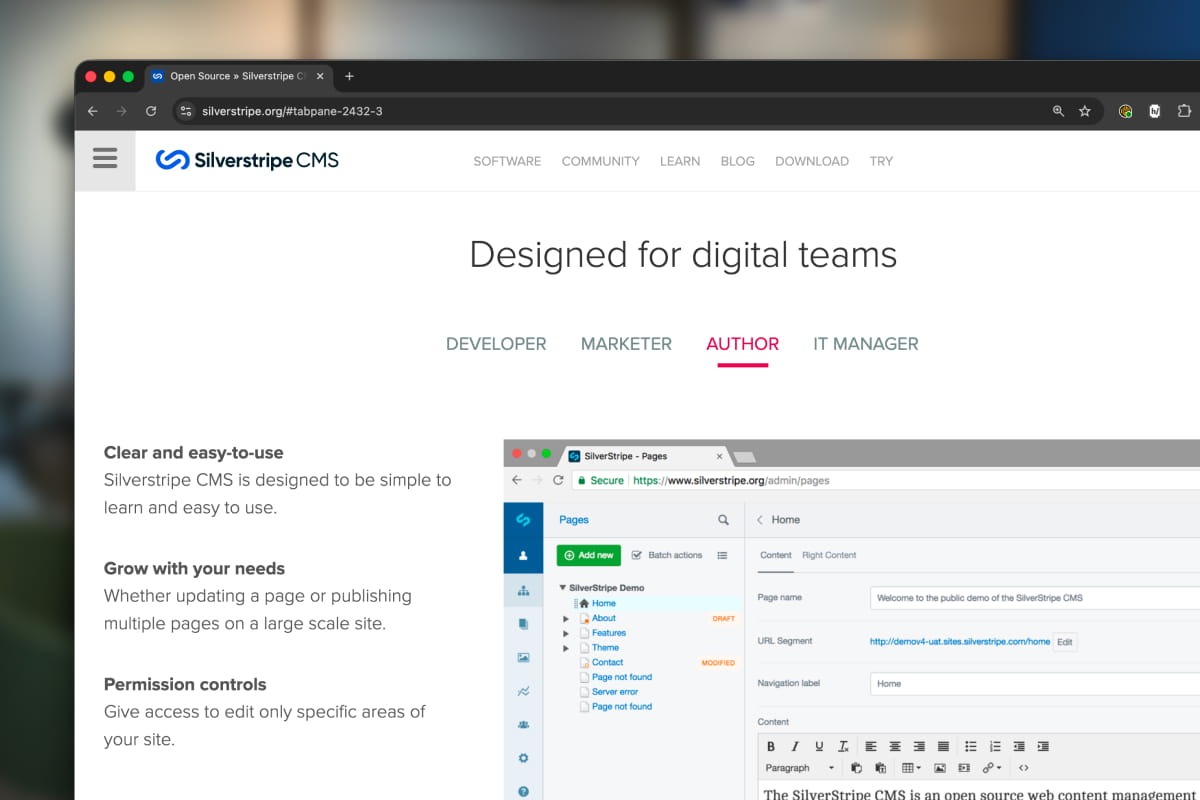Open the hamburger menu beside the Silverstripe logo
The width and height of the screenshot is (1200, 800).
(105, 159)
